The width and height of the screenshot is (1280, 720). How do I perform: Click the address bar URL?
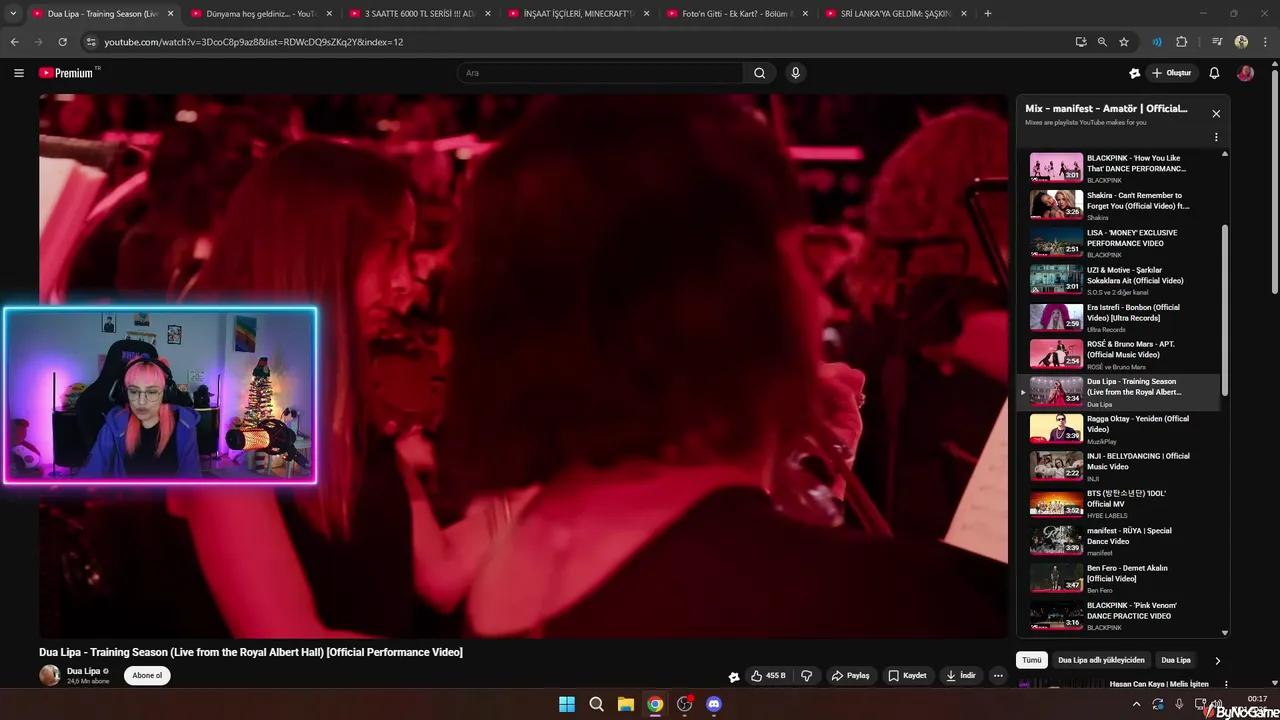click(x=254, y=42)
